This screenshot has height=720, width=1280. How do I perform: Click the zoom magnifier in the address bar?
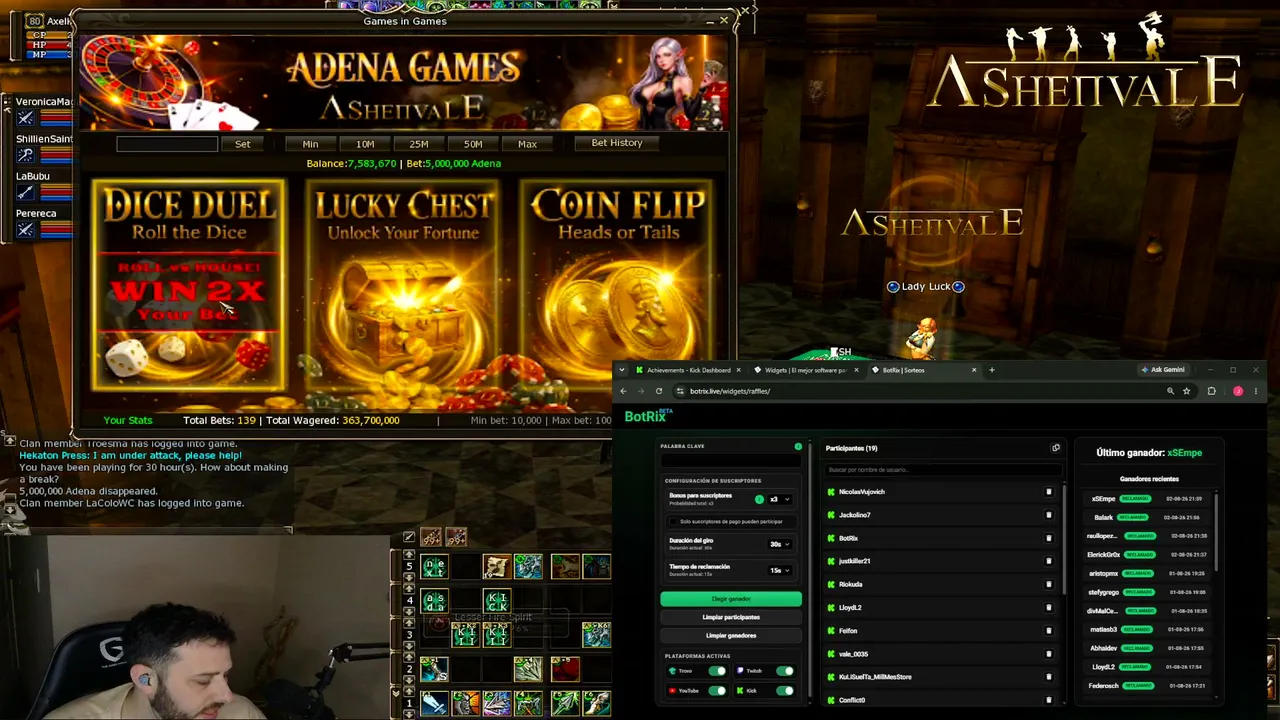coord(1170,391)
